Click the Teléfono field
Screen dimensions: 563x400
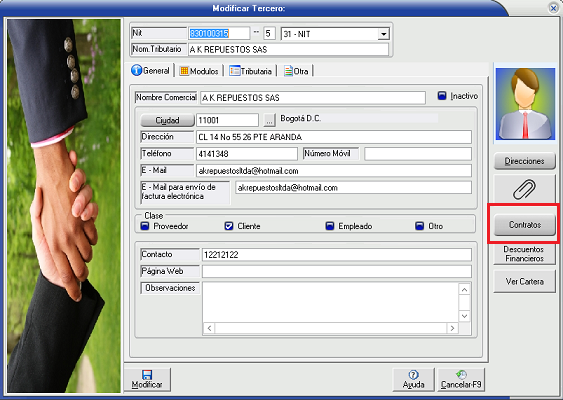(x=247, y=154)
